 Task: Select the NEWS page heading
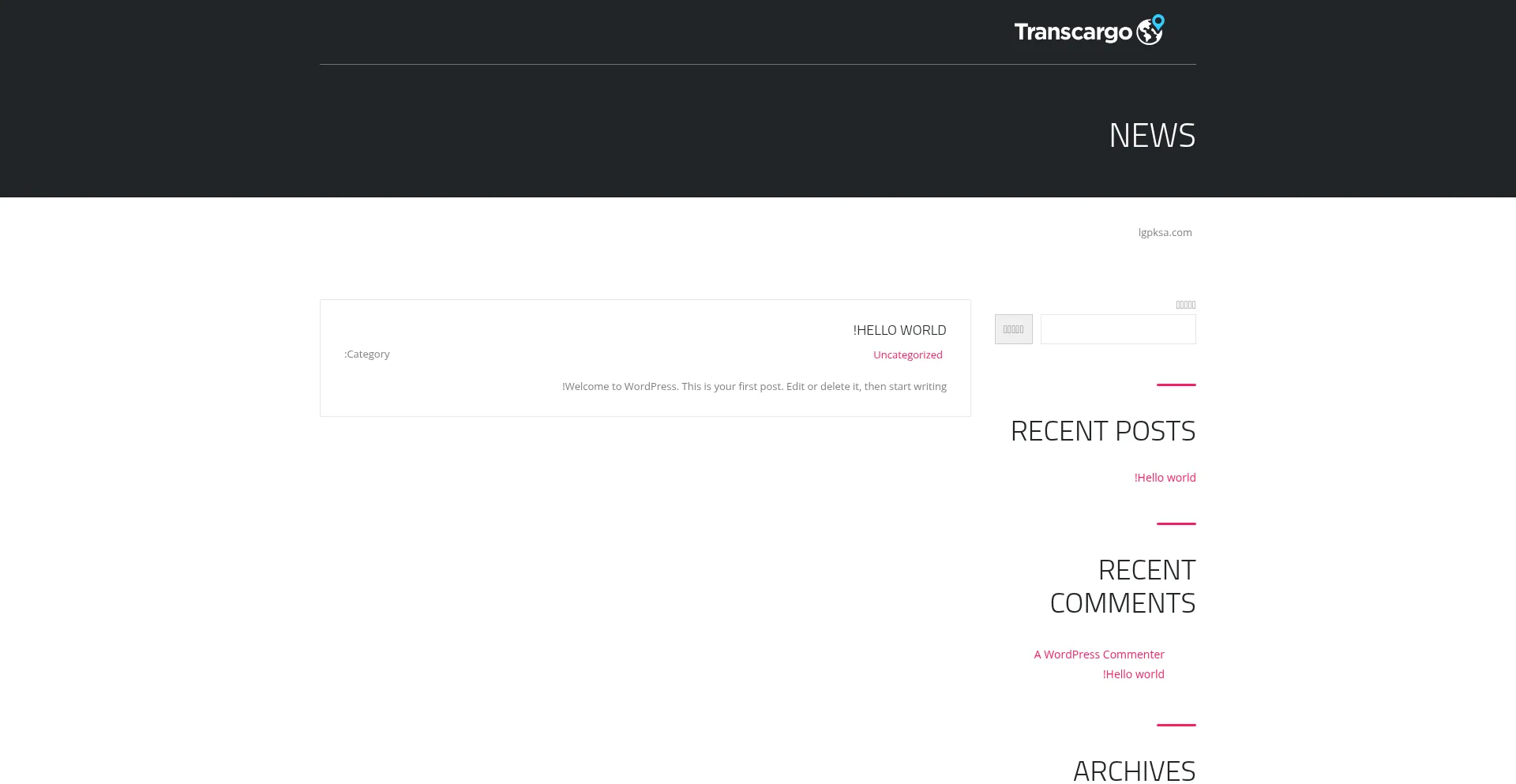(x=1152, y=135)
